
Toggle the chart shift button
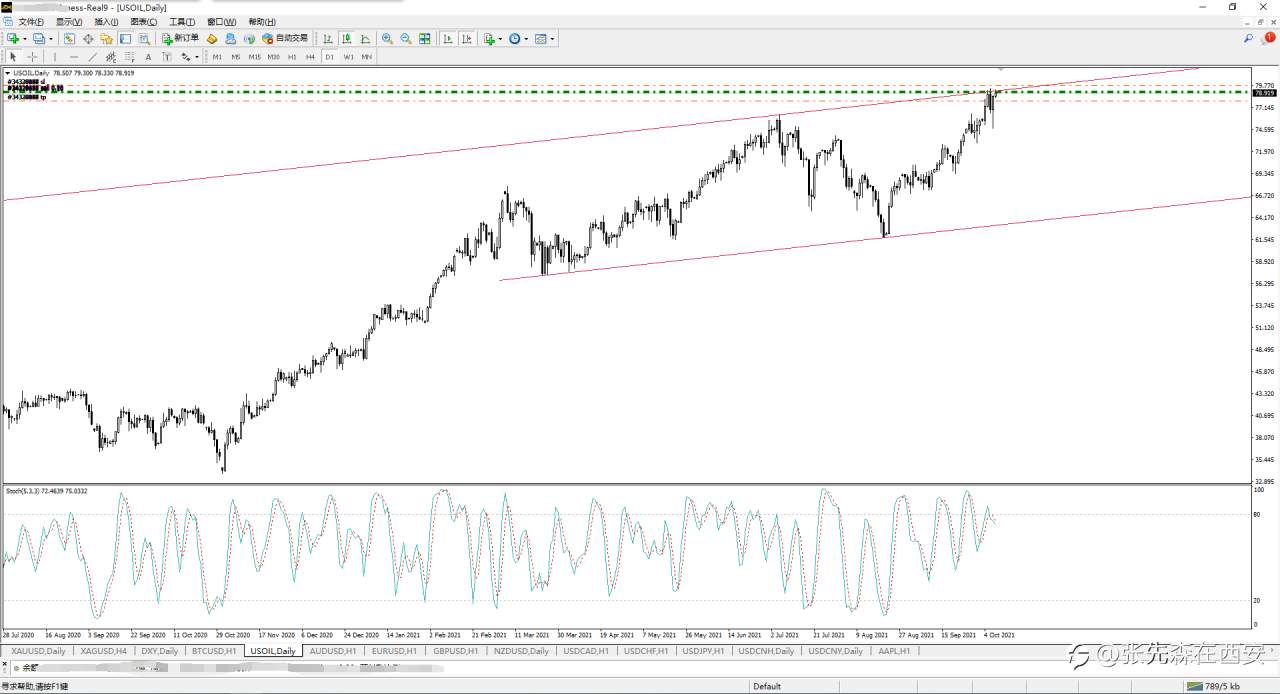466,39
